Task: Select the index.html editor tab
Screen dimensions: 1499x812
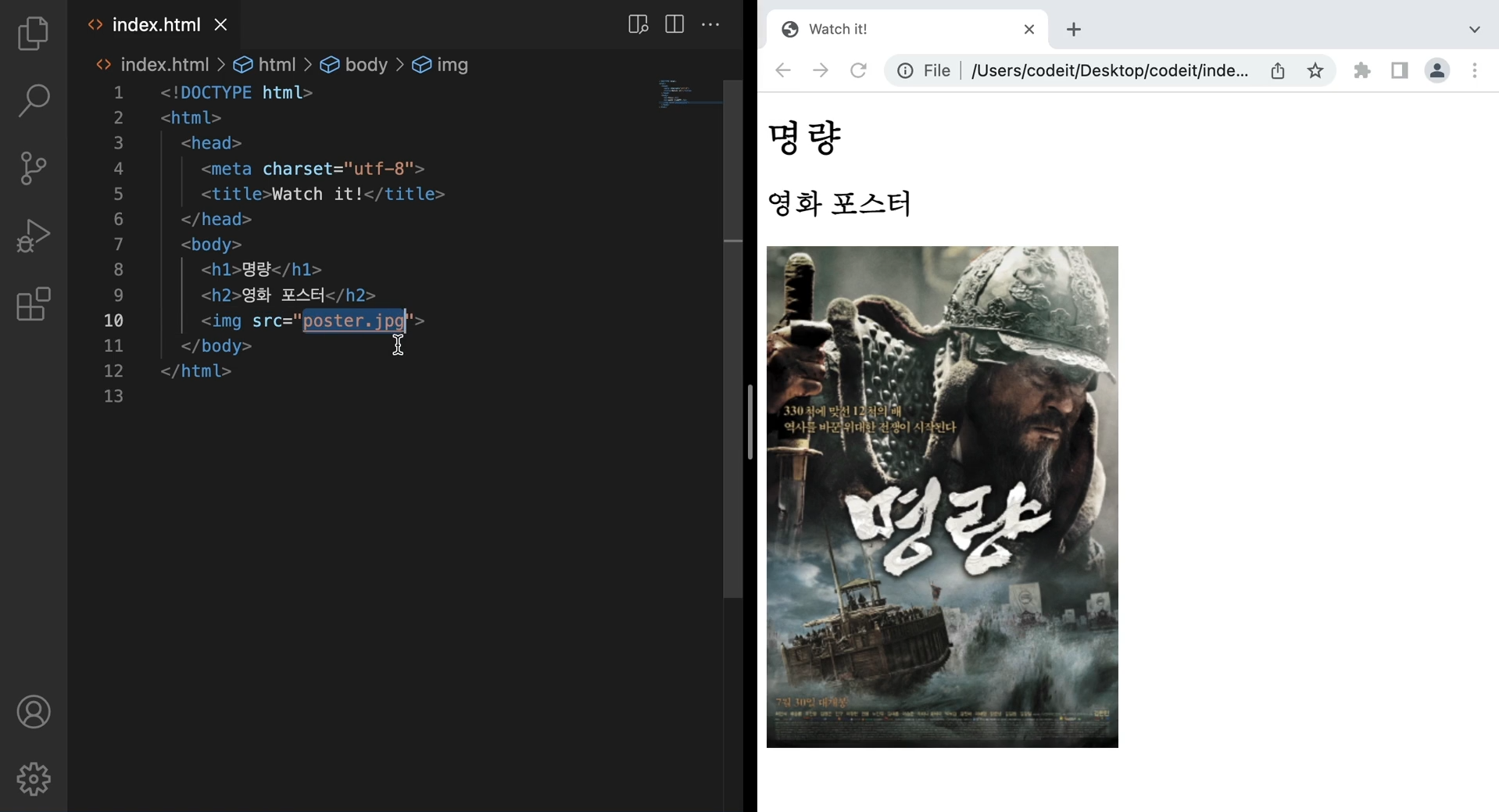Action: pos(155,25)
